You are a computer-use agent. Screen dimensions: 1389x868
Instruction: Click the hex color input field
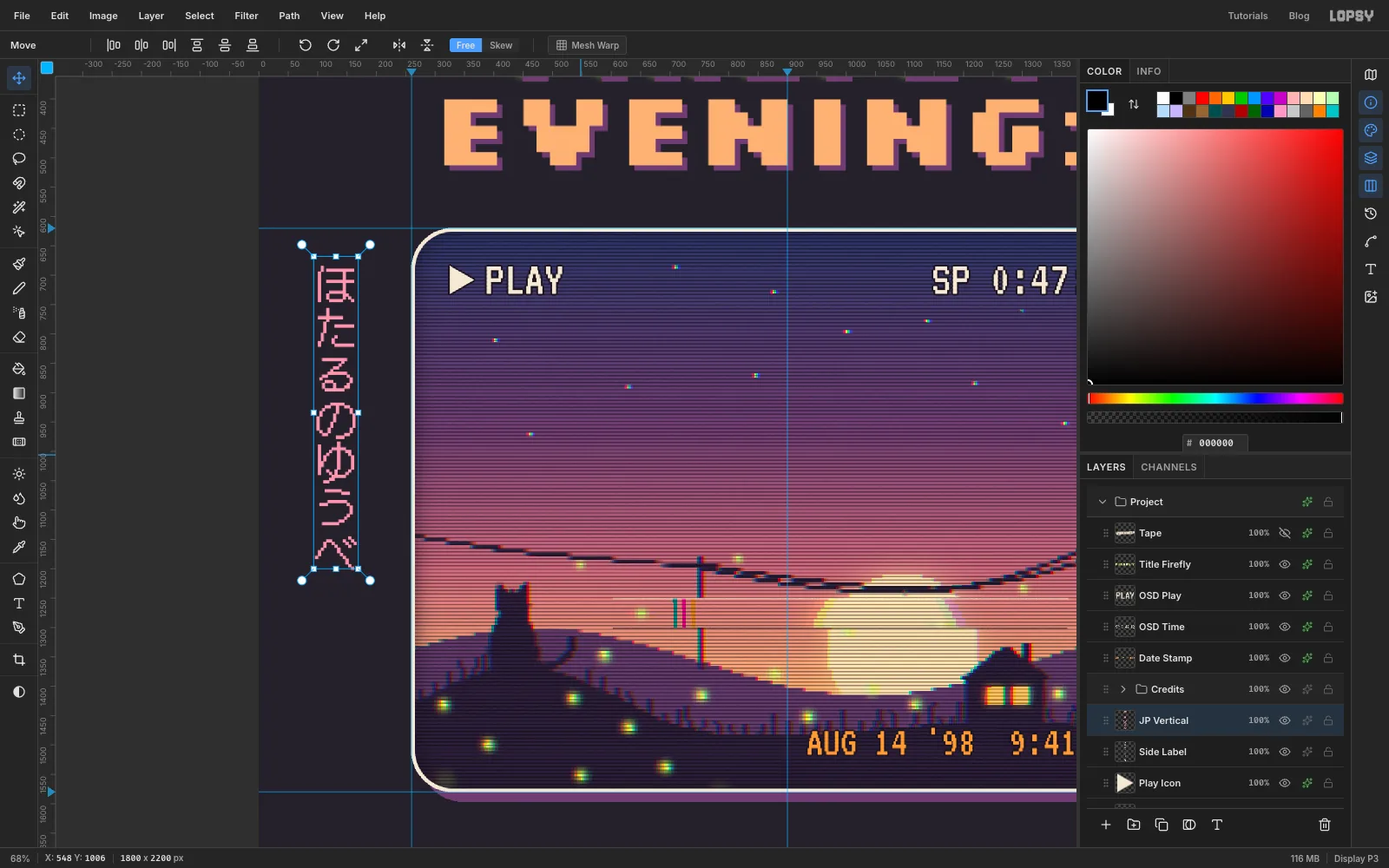pyautogui.click(x=1215, y=443)
